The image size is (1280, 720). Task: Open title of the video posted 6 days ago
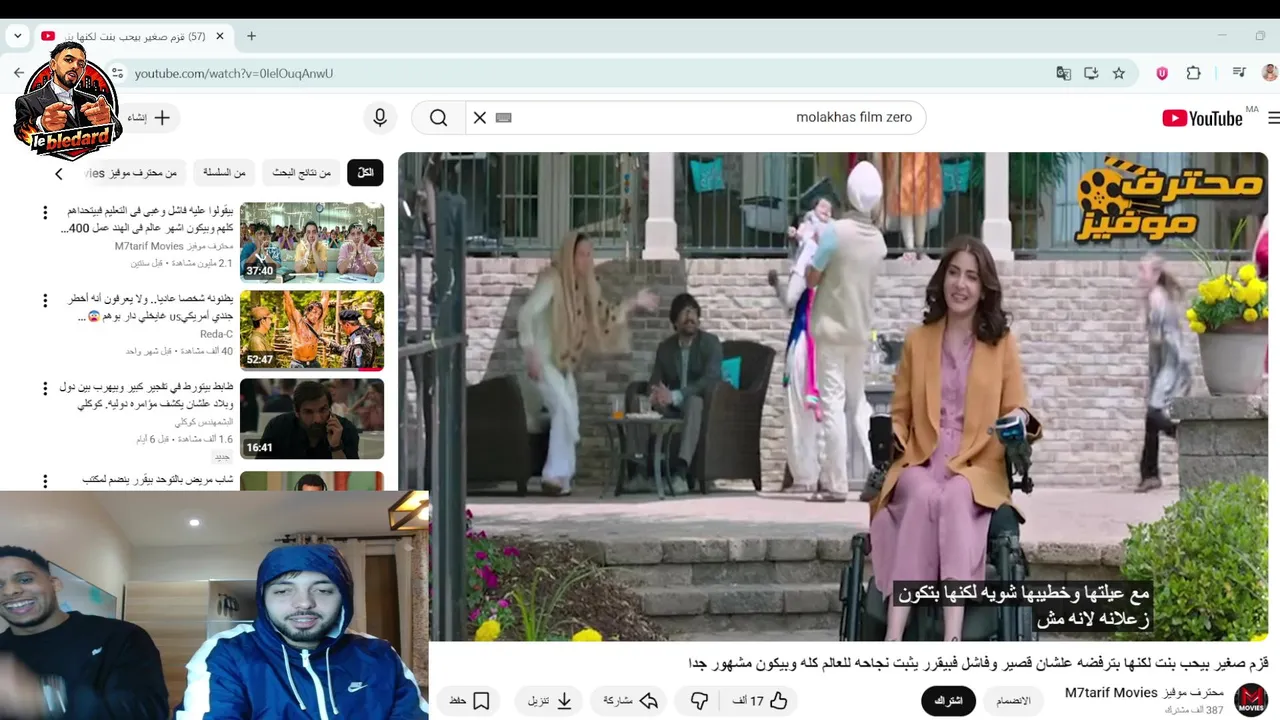click(x=146, y=396)
